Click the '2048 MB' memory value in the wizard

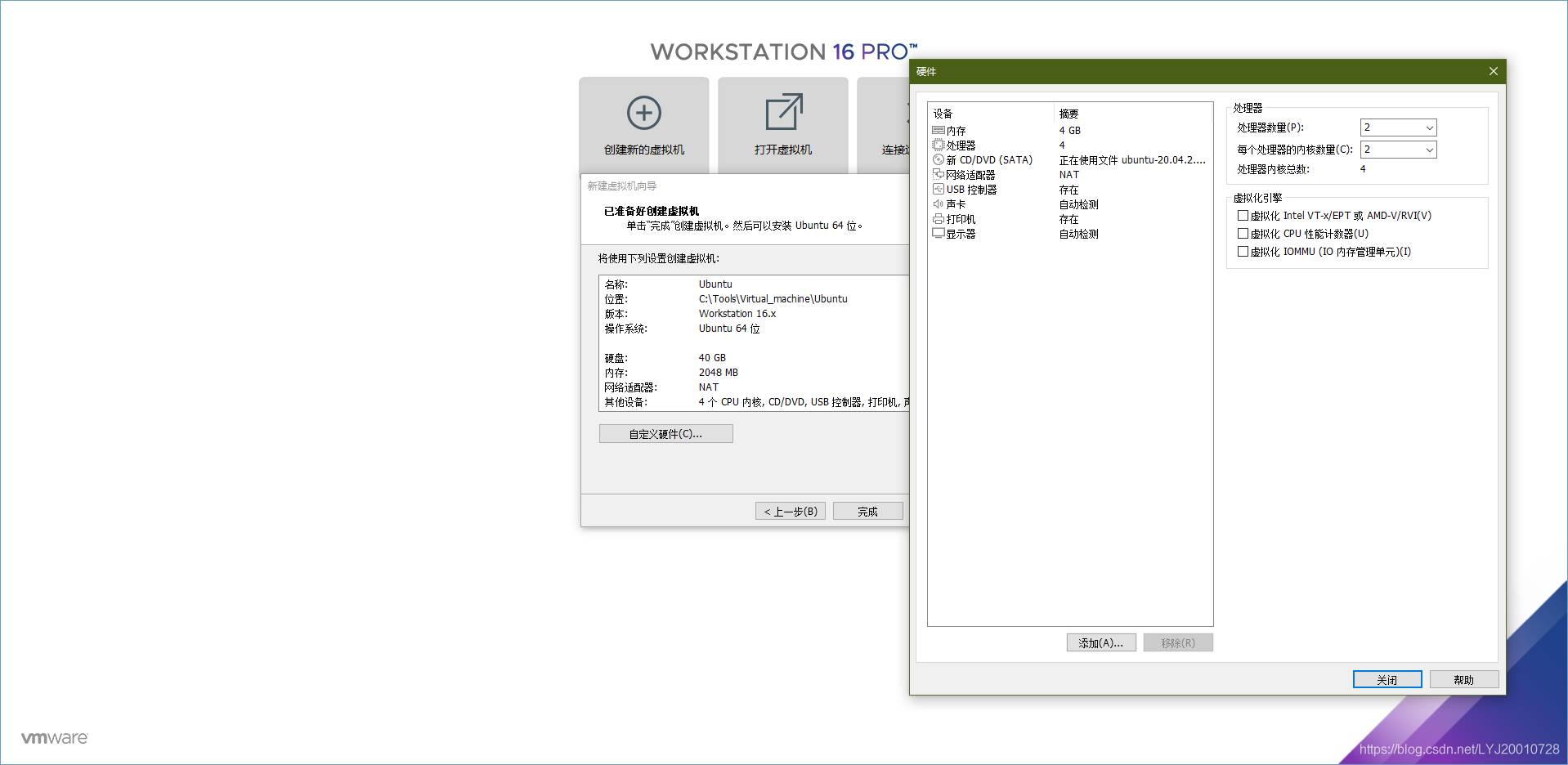718,373
